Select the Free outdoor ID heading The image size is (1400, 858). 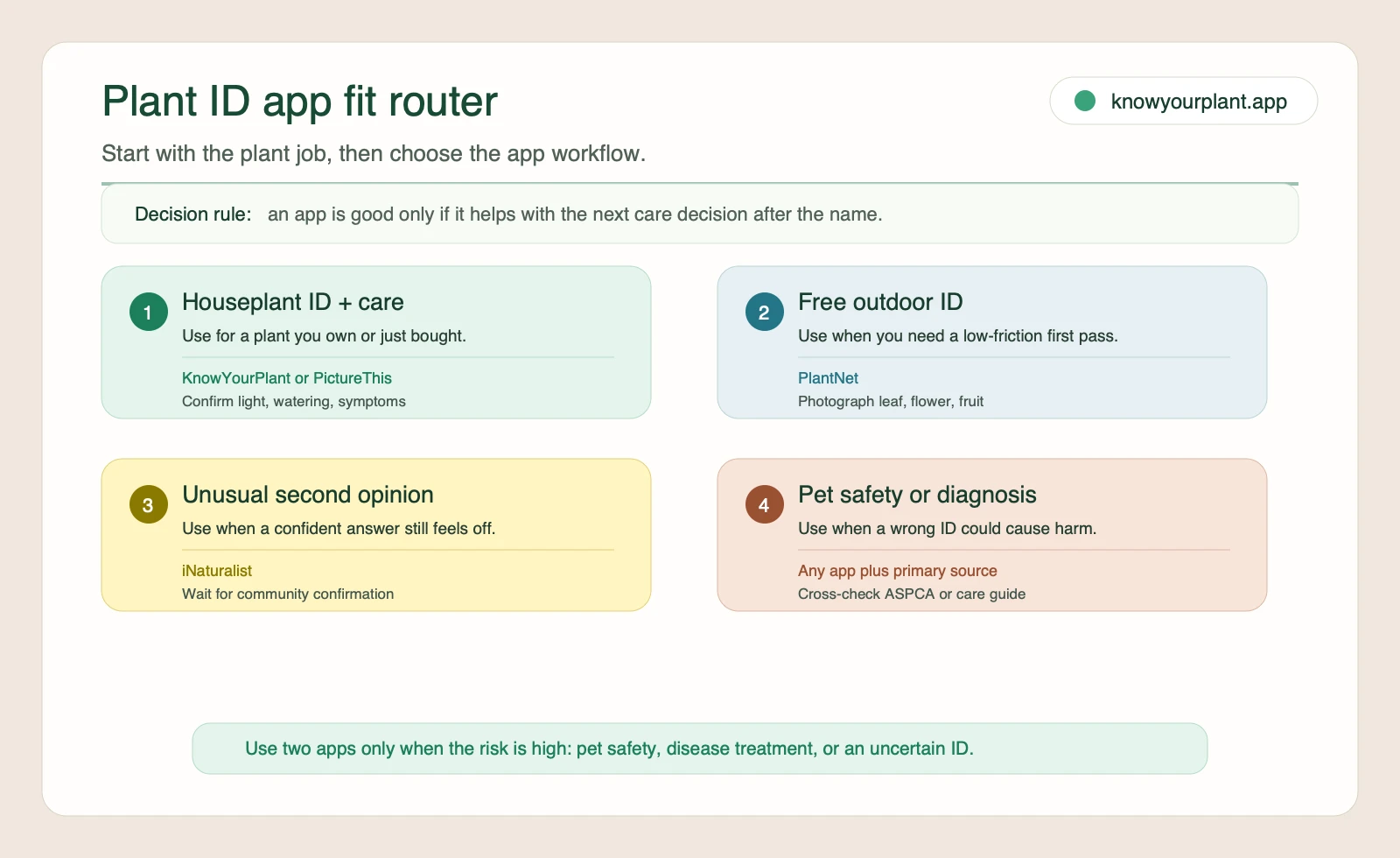[880, 302]
